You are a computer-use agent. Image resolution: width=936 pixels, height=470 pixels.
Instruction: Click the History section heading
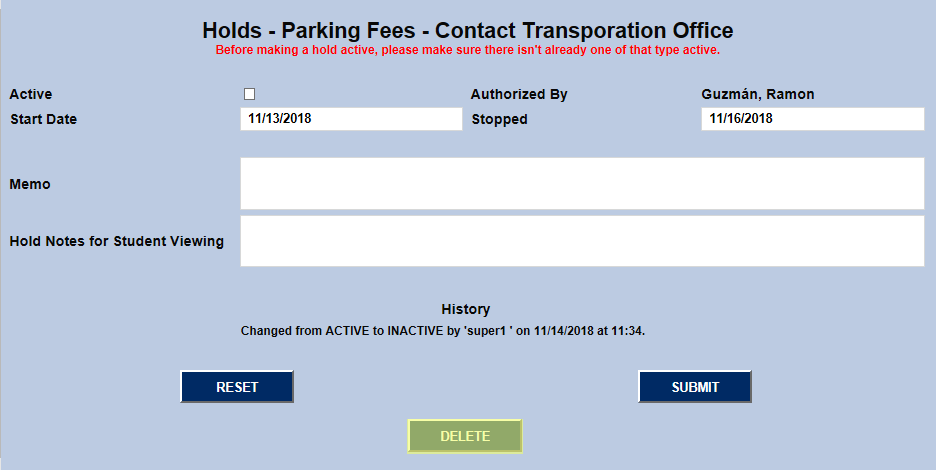465,309
